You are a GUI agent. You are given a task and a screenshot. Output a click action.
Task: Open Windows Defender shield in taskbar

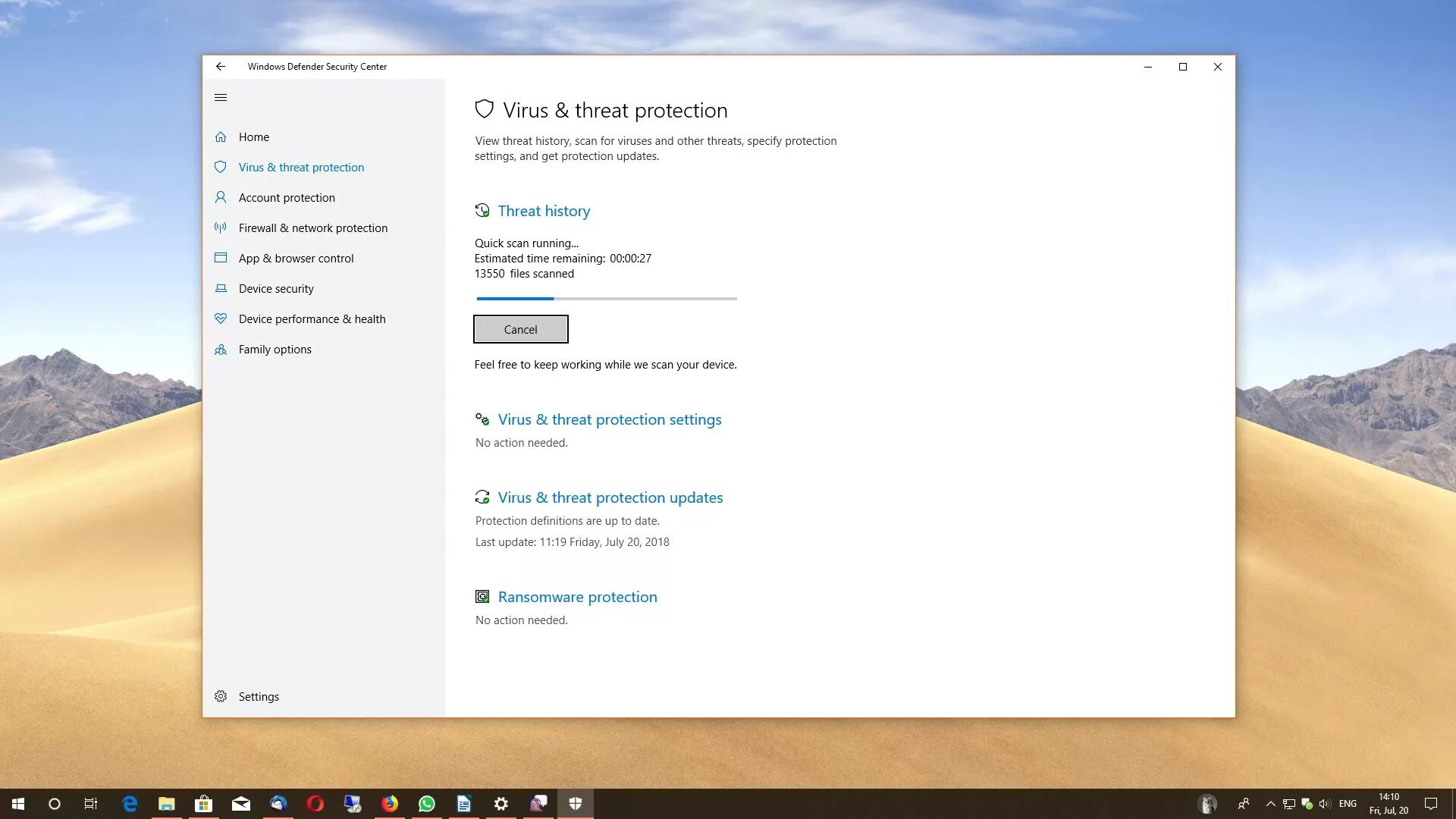[576, 804]
